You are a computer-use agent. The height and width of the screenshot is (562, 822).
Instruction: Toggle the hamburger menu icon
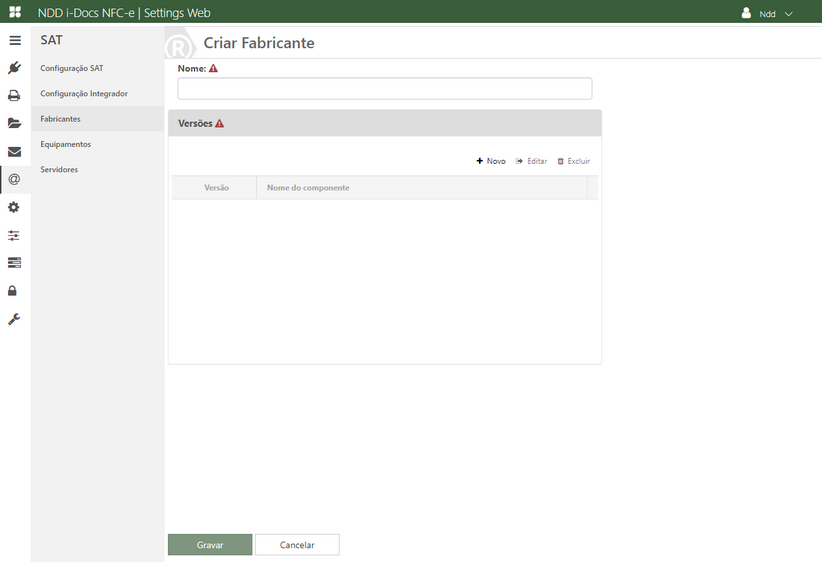[x=15, y=40]
